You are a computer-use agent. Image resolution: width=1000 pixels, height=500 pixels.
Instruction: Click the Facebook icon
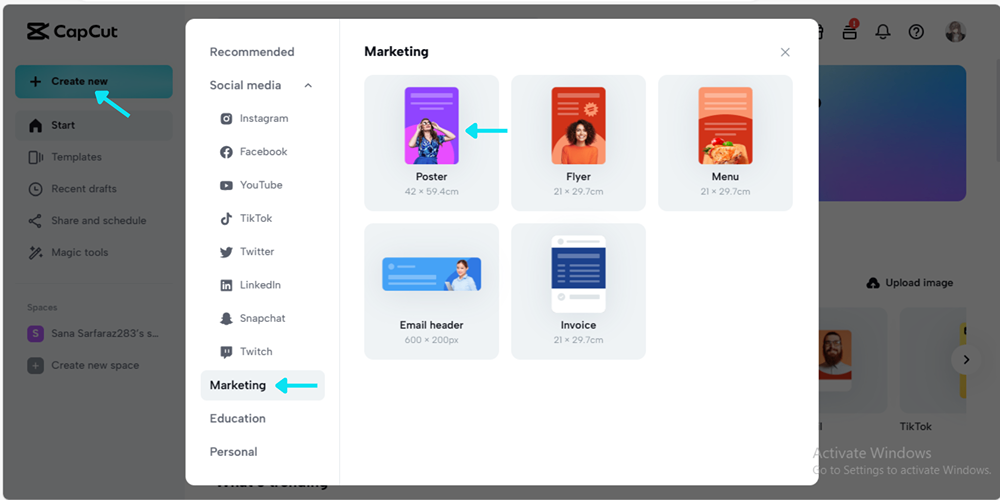[226, 152]
